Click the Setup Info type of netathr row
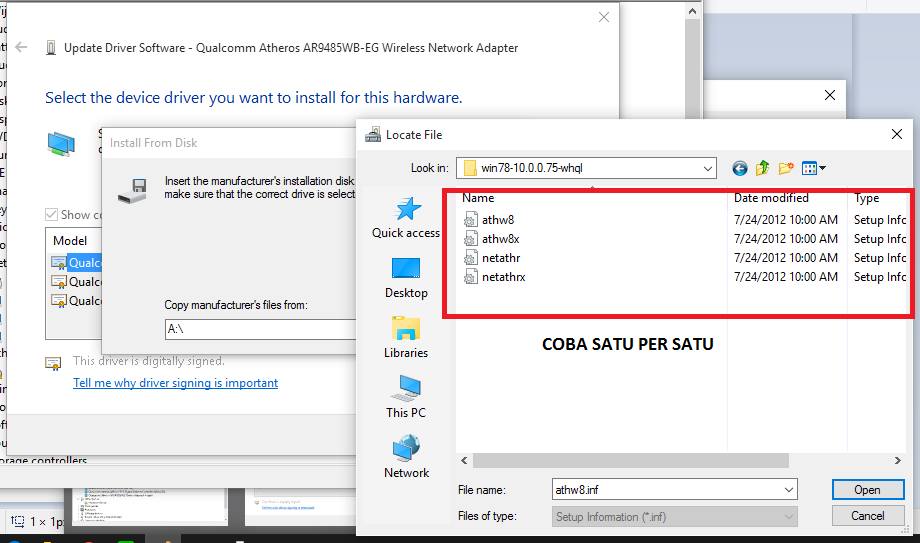 pos(880,258)
